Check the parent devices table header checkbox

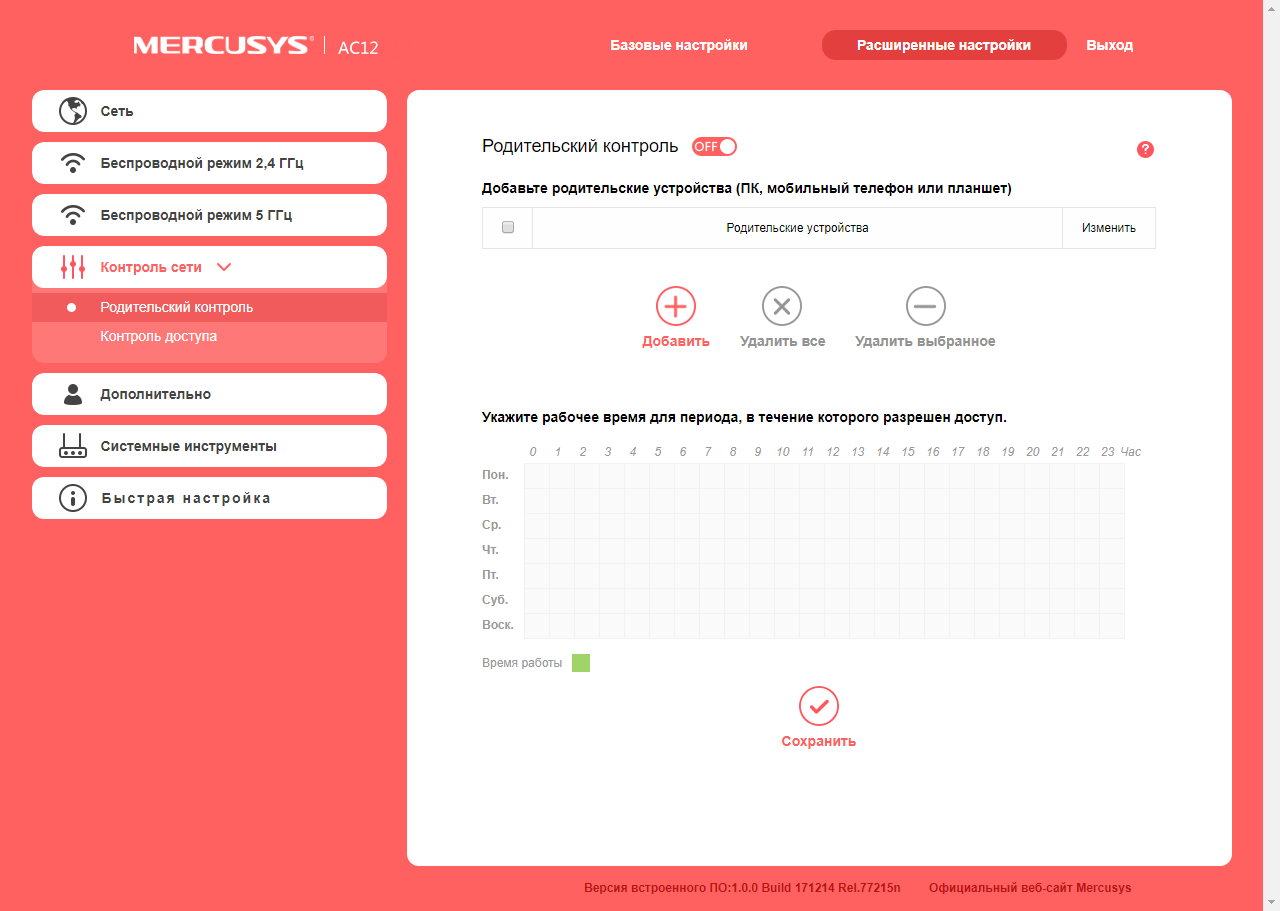pos(508,227)
